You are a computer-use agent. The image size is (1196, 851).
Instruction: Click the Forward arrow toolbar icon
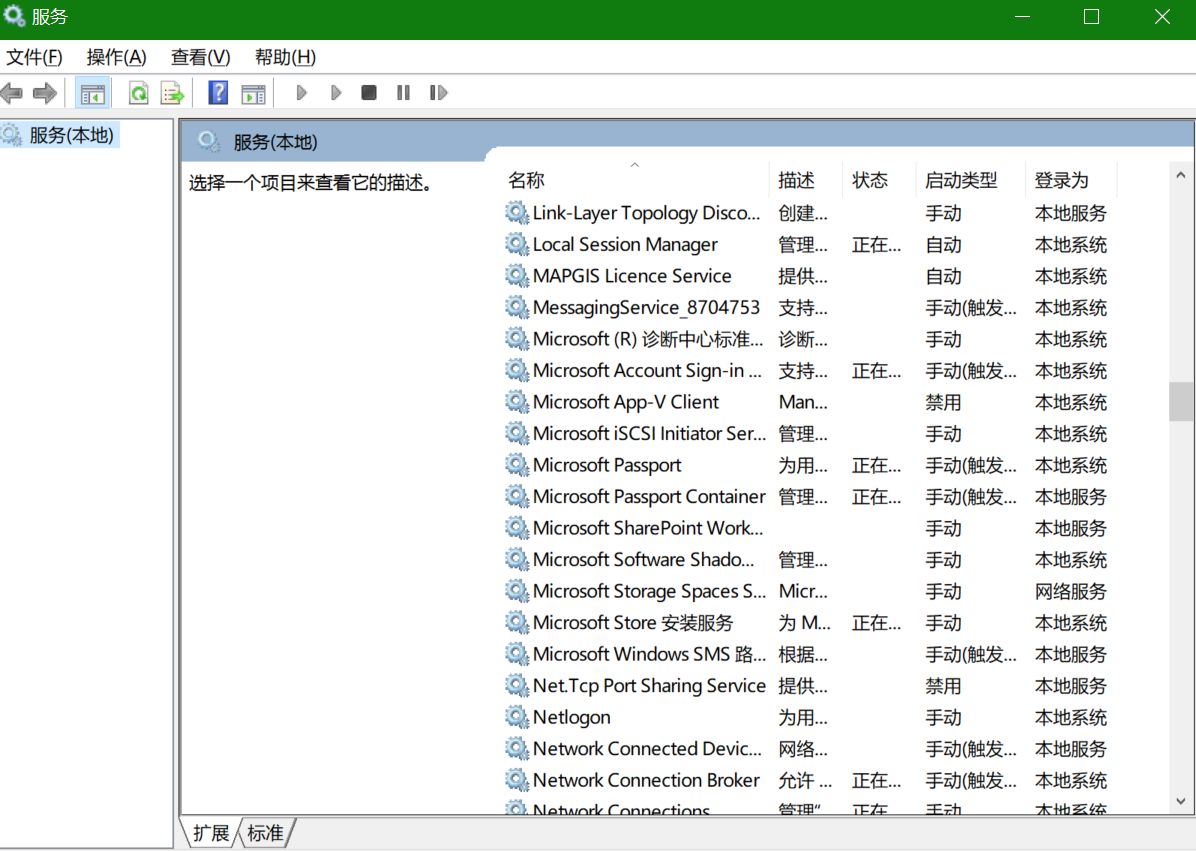pos(45,93)
